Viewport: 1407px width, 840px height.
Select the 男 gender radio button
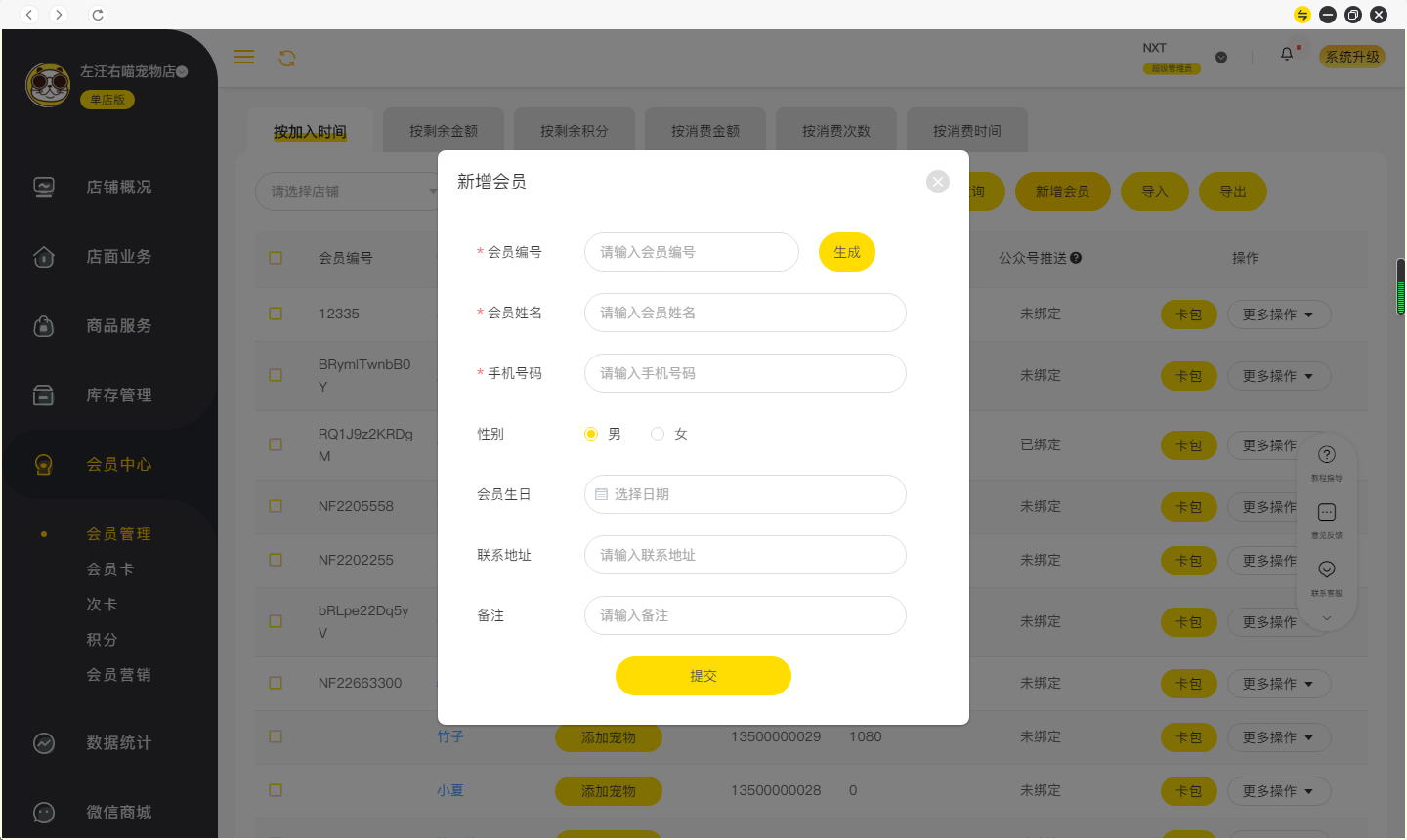tap(591, 434)
